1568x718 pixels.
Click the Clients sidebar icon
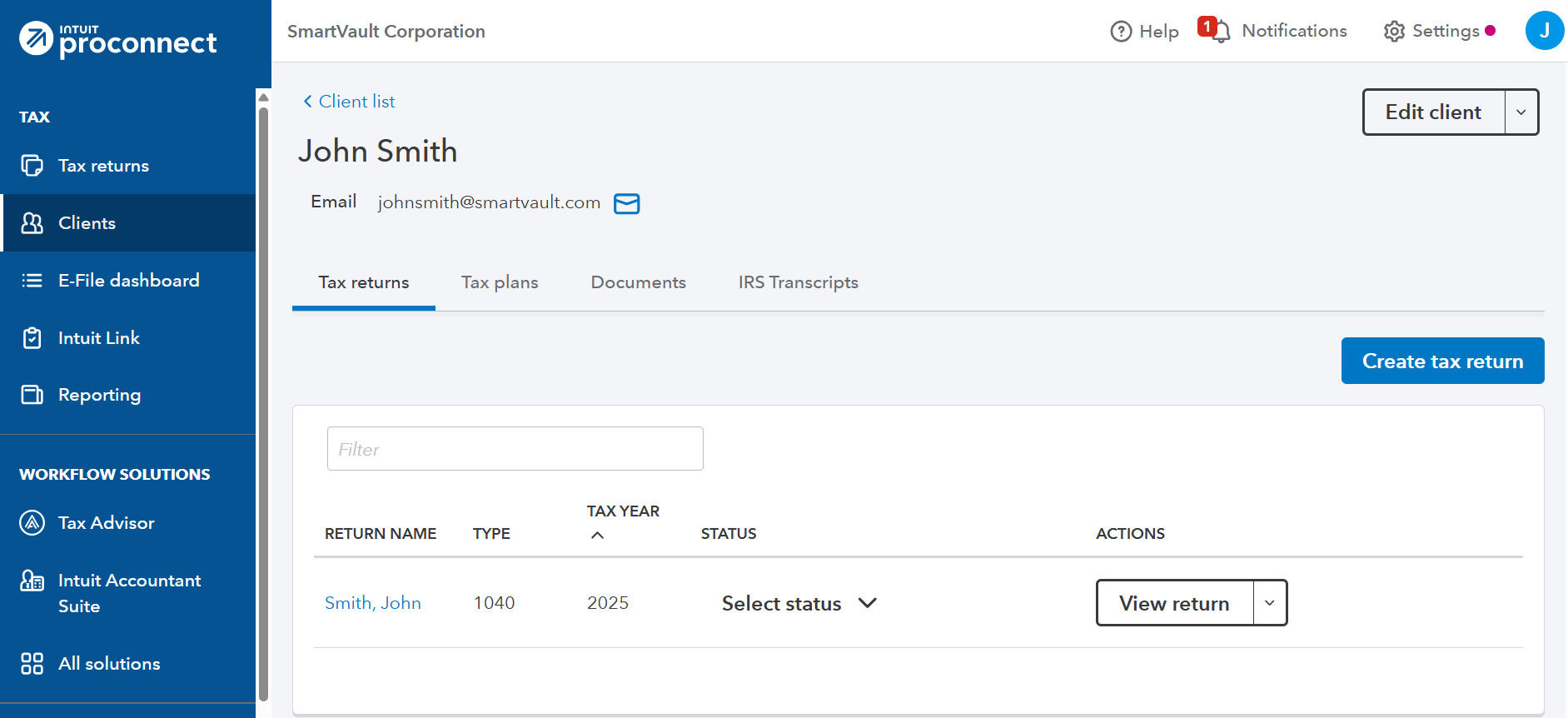32,223
